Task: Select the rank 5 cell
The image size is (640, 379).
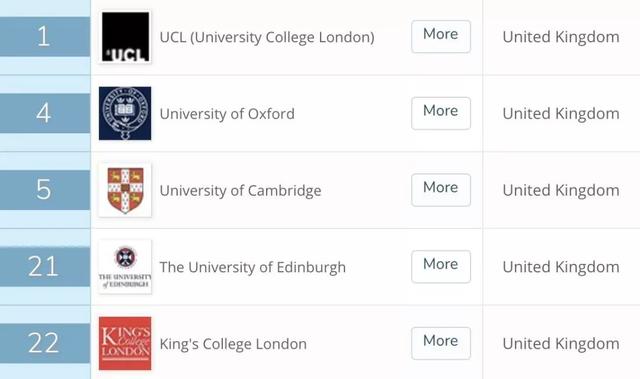Action: click(45, 190)
